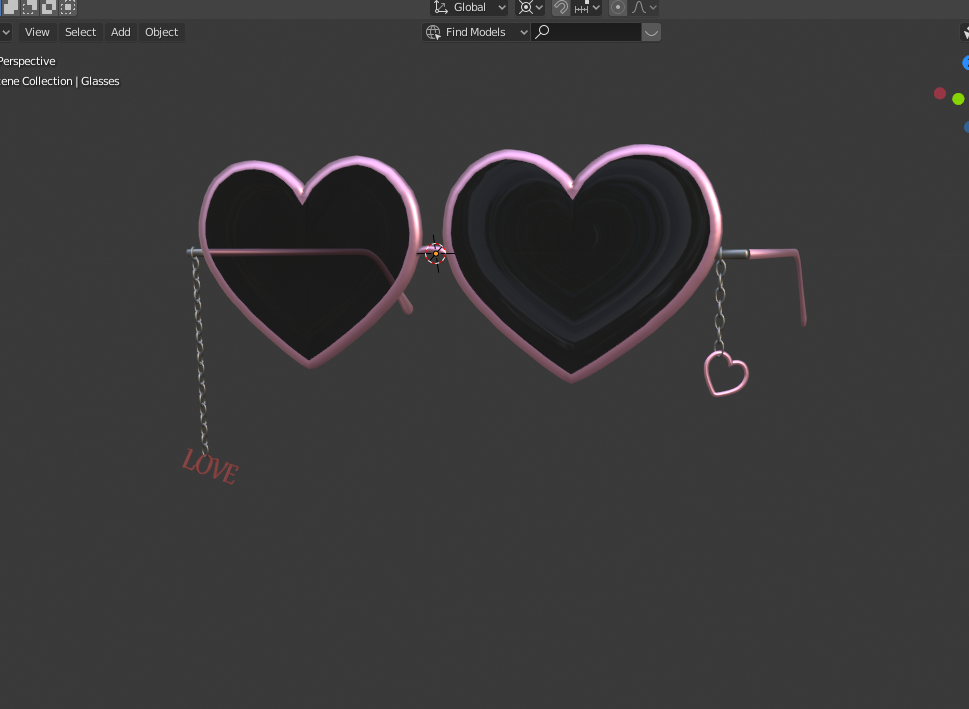Viewport: 969px width, 709px height.
Task: Click the Find Models globe icon
Action: click(x=431, y=31)
